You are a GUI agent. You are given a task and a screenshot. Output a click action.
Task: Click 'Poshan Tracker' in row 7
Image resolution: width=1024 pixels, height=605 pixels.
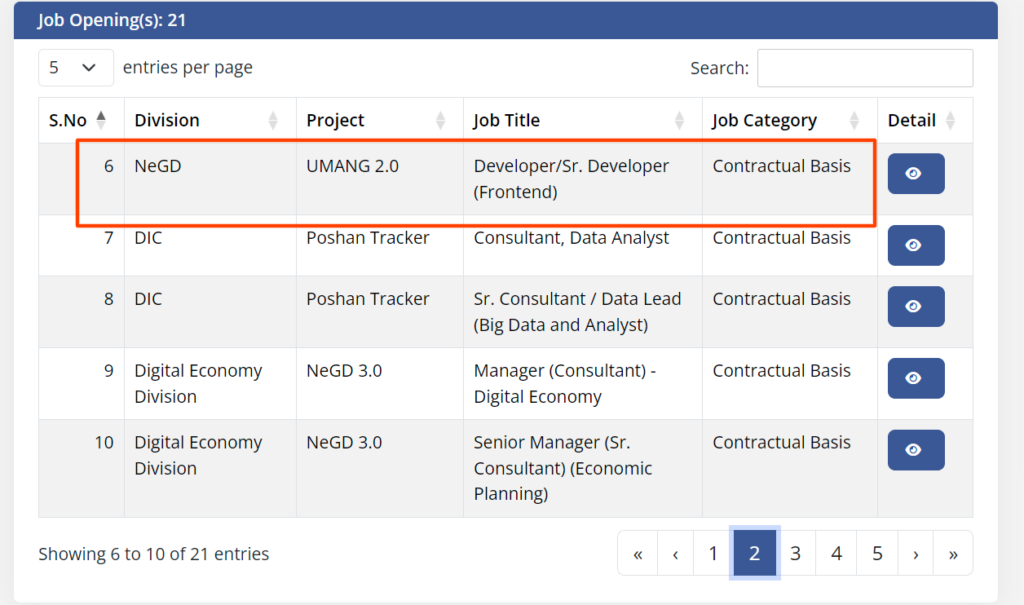click(368, 238)
